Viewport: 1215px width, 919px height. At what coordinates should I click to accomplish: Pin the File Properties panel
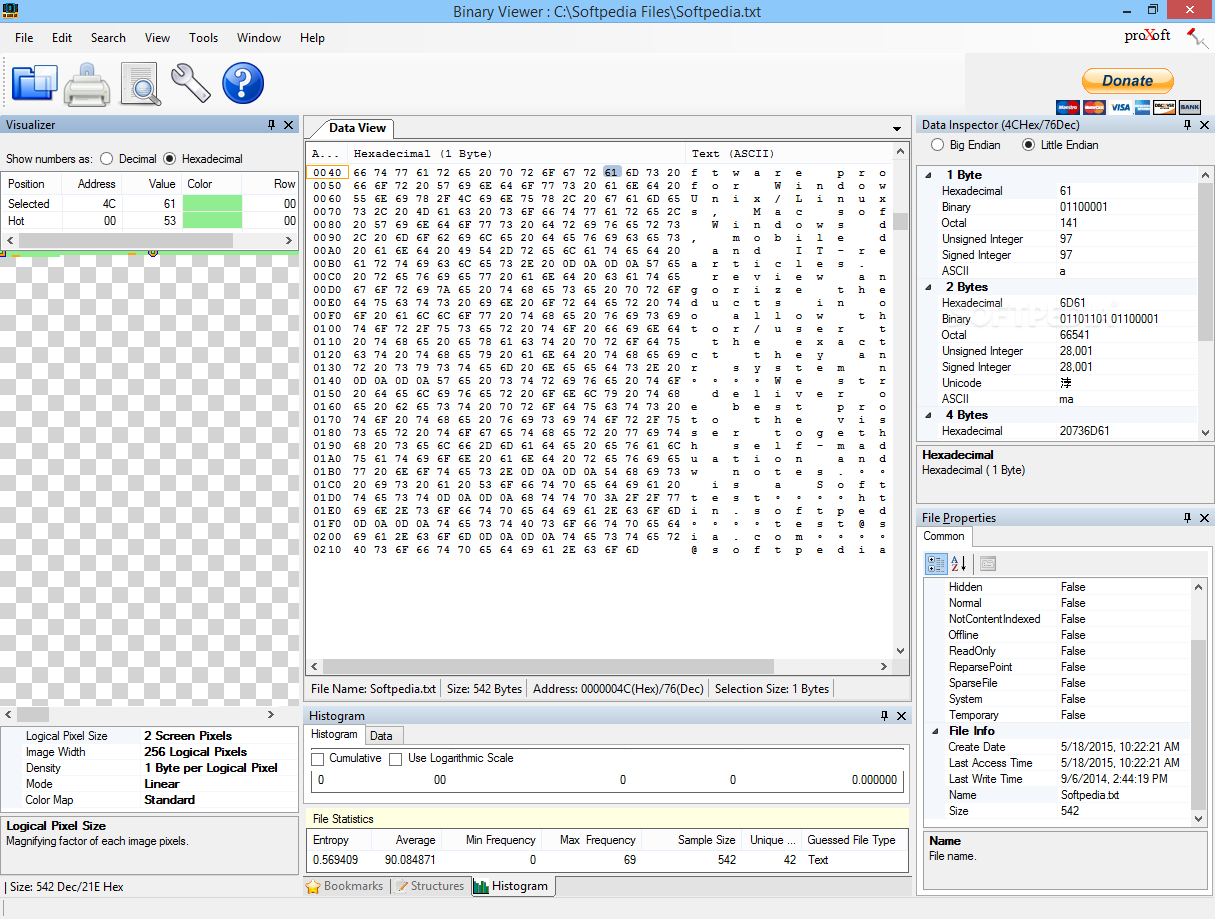(x=1188, y=518)
